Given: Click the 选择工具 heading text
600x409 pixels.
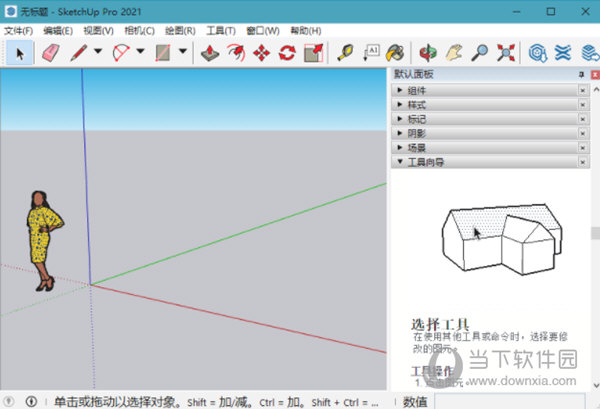Looking at the screenshot, I should coord(440,324).
